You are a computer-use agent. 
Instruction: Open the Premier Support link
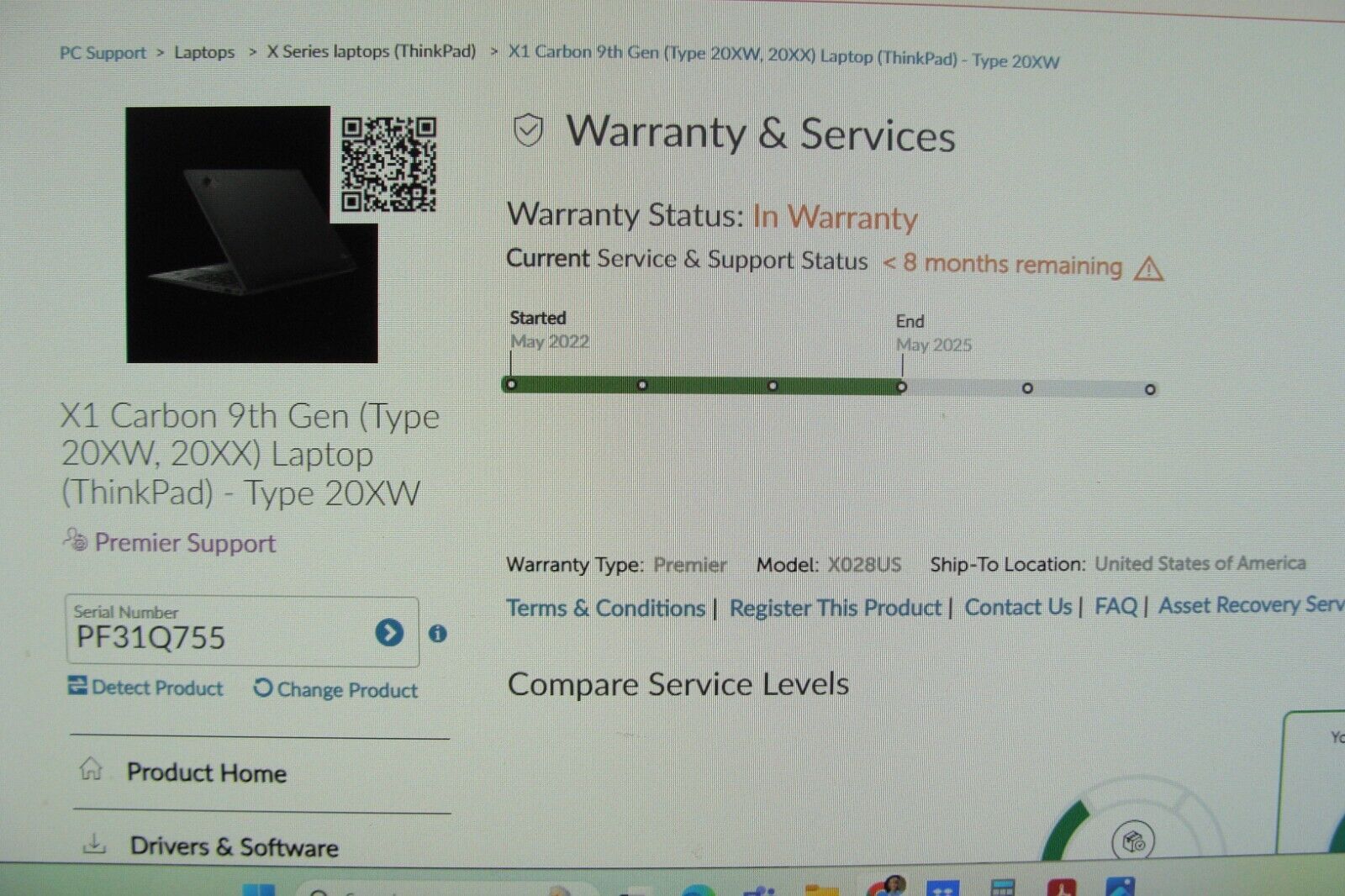point(185,543)
